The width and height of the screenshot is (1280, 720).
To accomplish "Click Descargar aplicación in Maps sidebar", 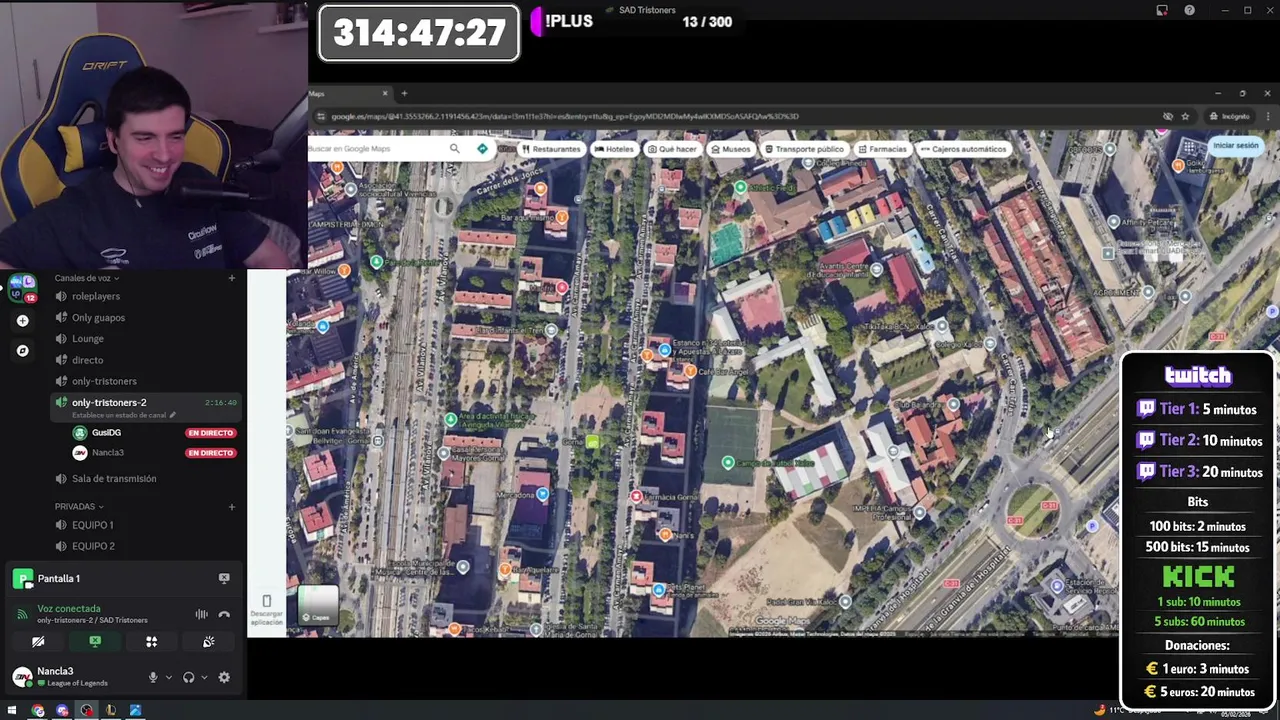I will pos(266,611).
